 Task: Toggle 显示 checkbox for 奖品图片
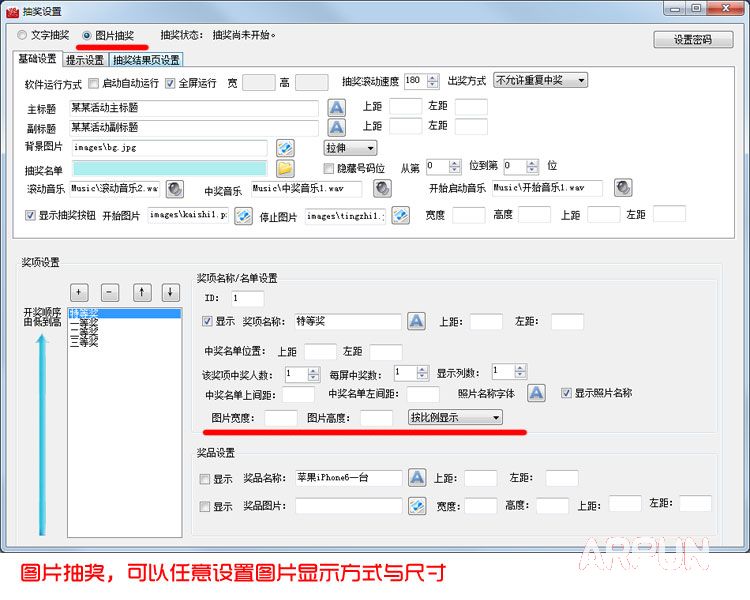coord(204,506)
